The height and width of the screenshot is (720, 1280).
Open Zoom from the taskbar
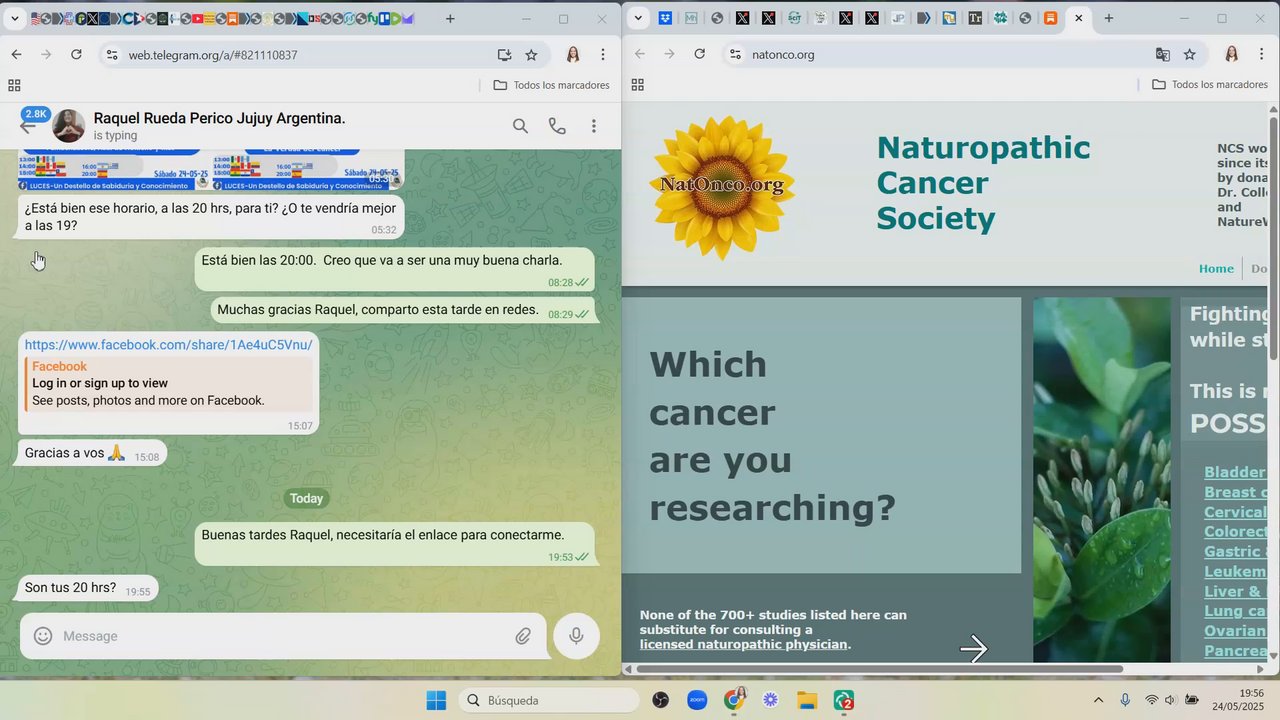pyautogui.click(x=697, y=700)
